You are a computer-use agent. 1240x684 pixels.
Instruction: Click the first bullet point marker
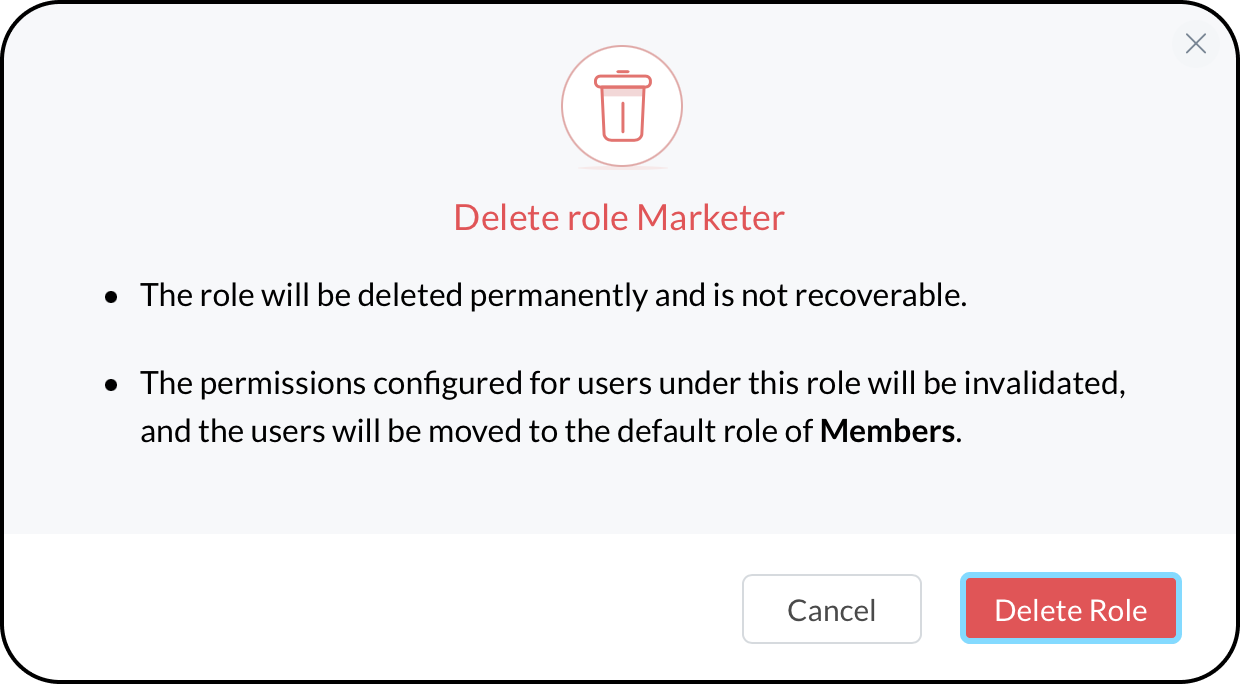[113, 298]
